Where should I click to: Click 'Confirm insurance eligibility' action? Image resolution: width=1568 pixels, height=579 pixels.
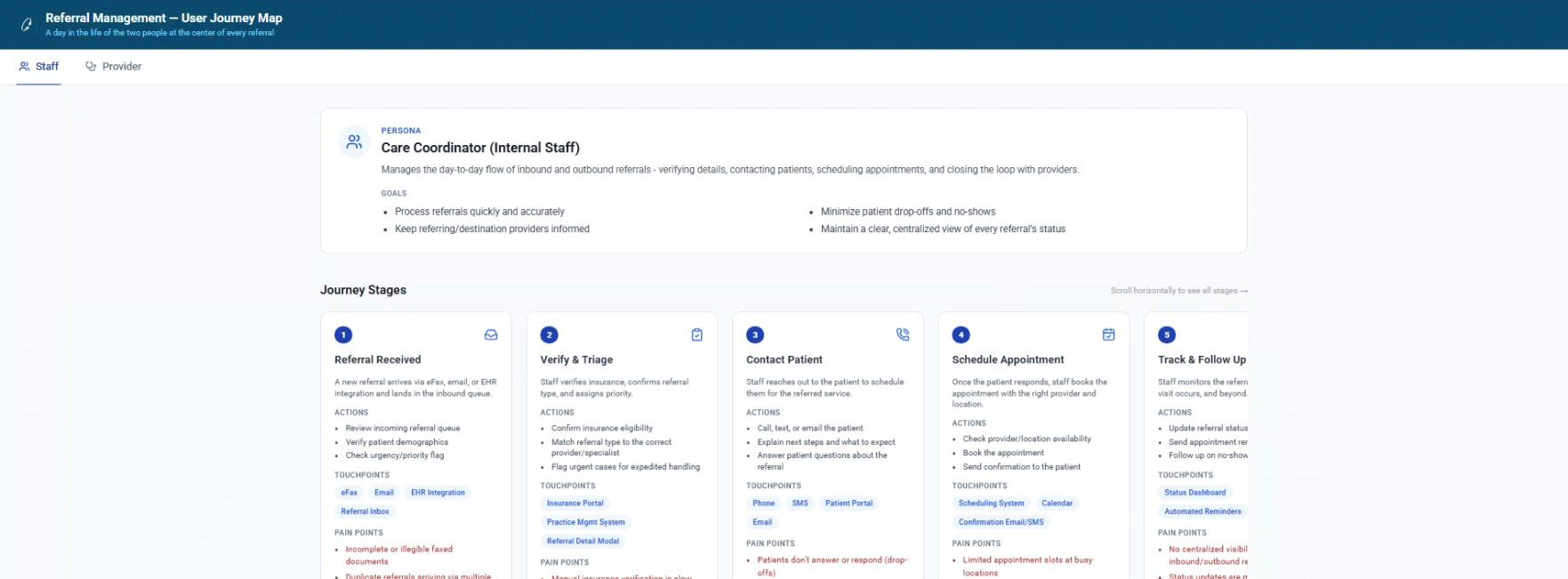pos(602,429)
